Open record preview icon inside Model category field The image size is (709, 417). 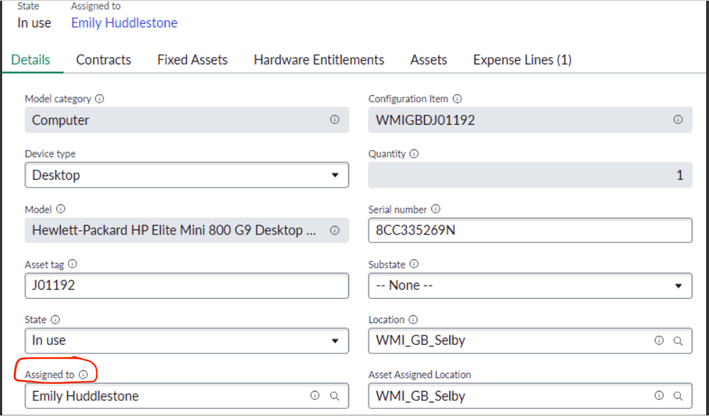(x=334, y=119)
